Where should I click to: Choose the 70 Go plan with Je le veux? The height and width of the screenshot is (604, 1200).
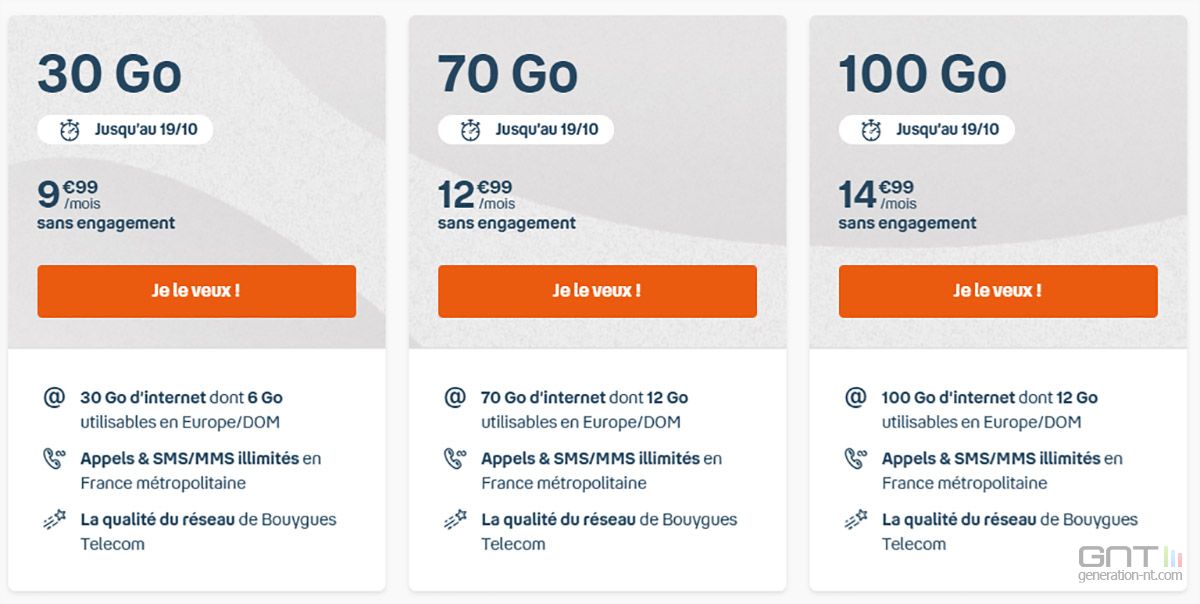[597, 291]
